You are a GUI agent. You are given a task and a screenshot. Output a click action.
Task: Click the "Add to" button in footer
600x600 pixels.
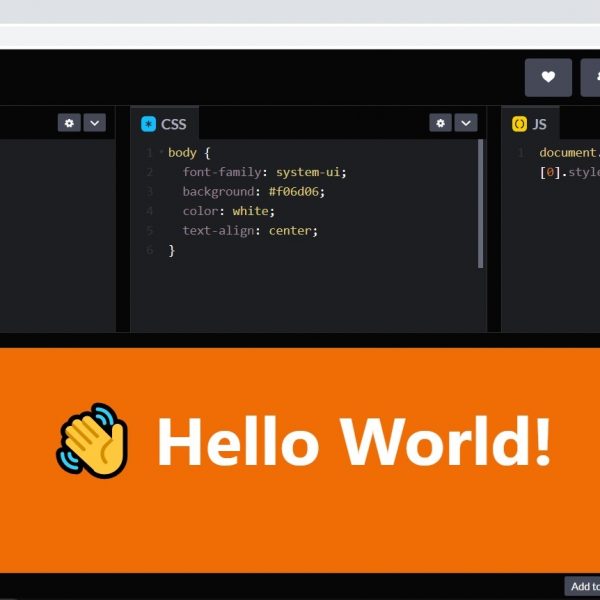(582, 586)
